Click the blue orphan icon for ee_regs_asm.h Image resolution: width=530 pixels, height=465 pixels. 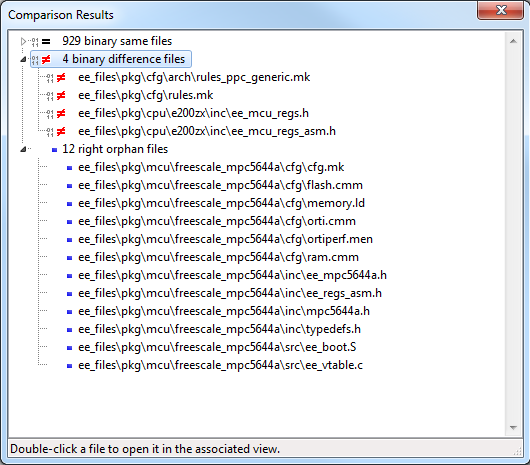point(70,294)
